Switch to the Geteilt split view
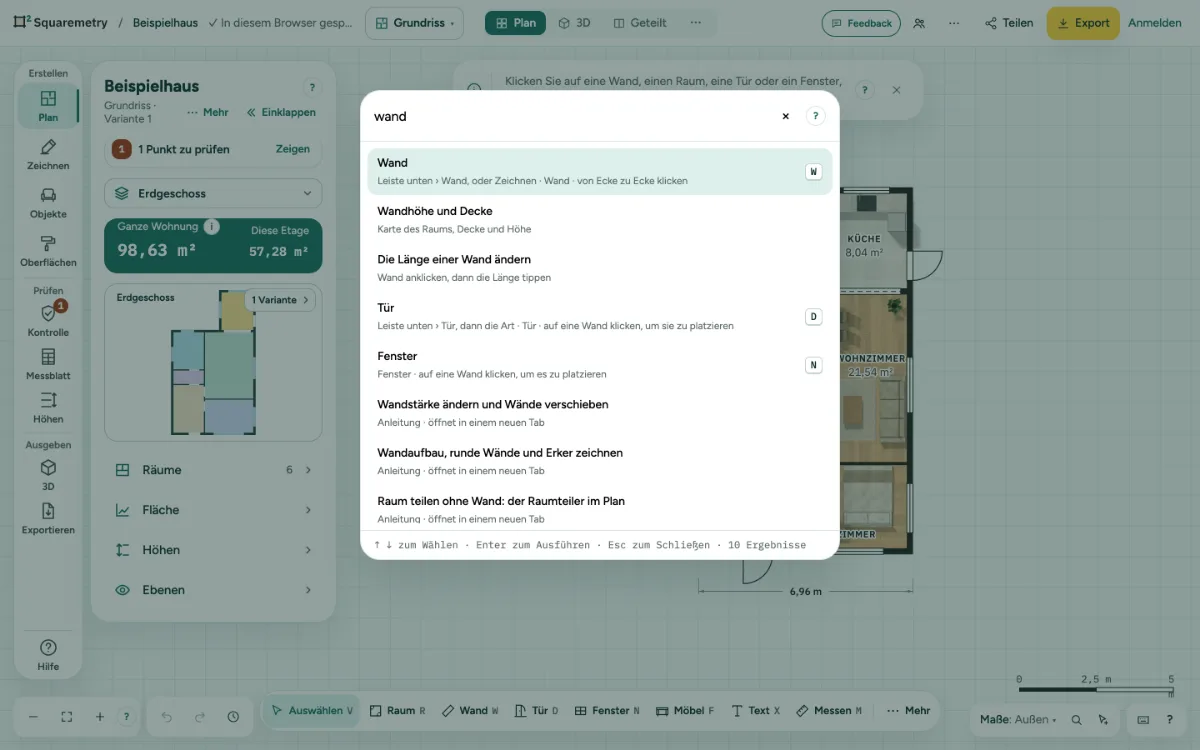 tap(640, 23)
